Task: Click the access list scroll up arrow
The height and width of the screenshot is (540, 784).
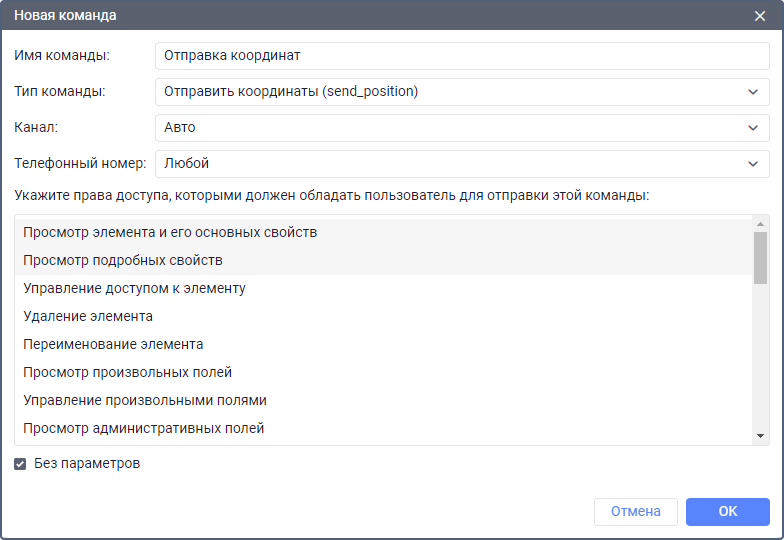Action: click(761, 224)
